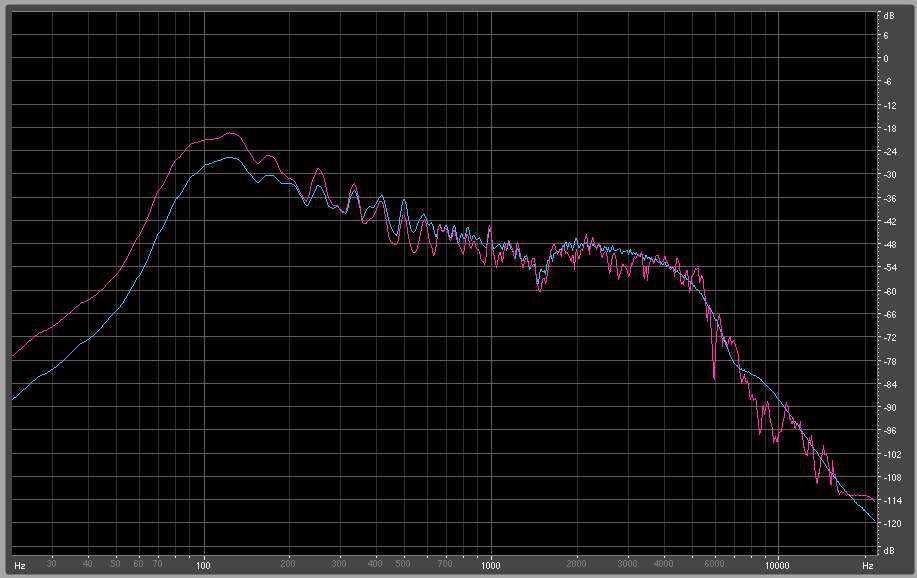The height and width of the screenshot is (578, 917).
Task: Click the 1000 Hz frequency axis label
Action: [x=491, y=565]
